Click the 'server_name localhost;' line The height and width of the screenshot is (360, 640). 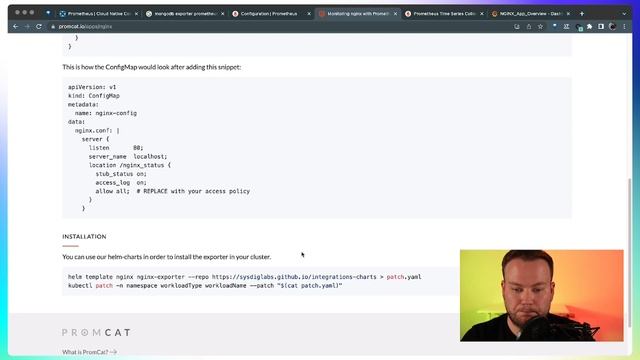(x=128, y=156)
